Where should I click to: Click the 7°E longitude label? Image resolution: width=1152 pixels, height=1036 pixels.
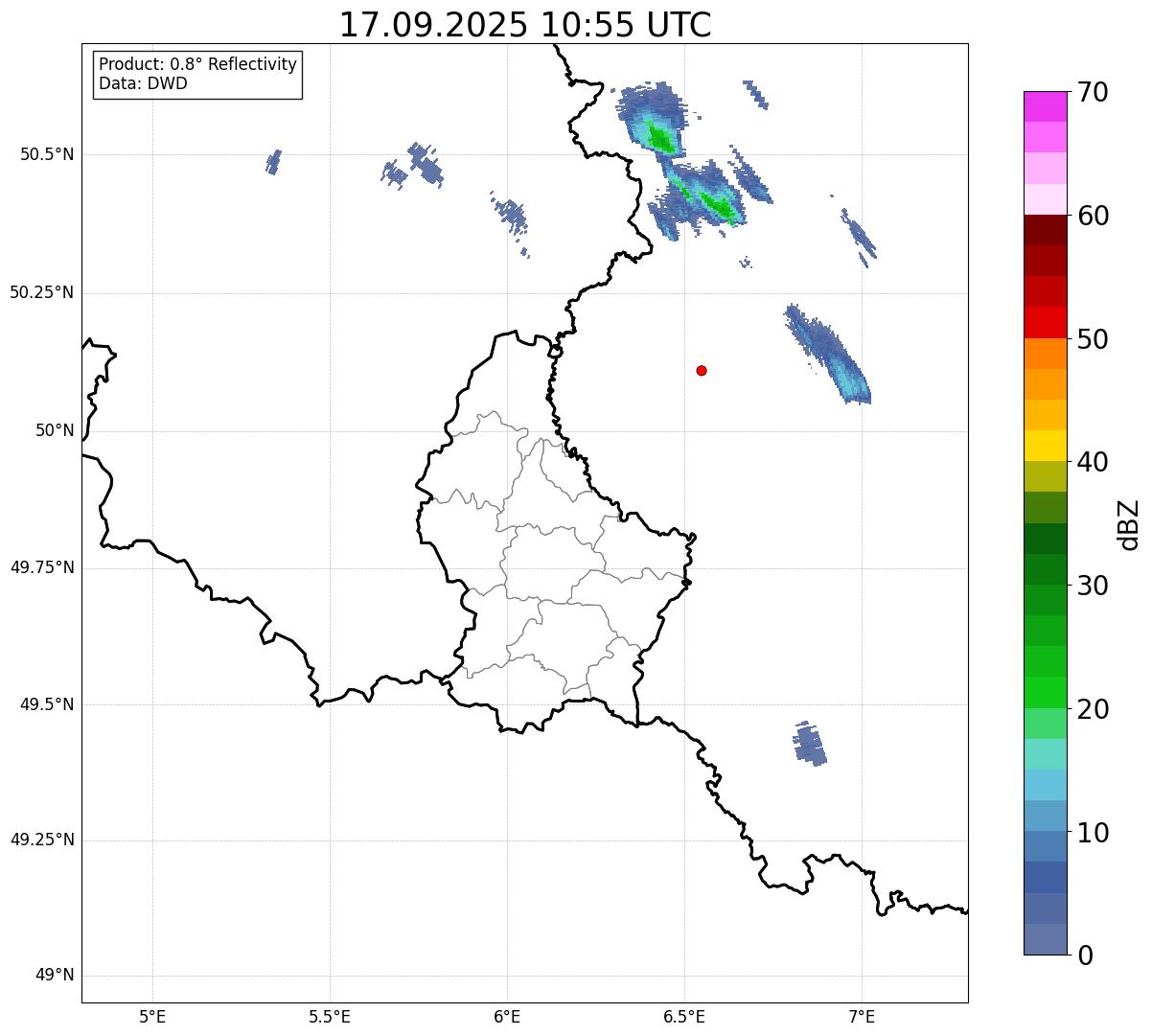pyautogui.click(x=862, y=1017)
